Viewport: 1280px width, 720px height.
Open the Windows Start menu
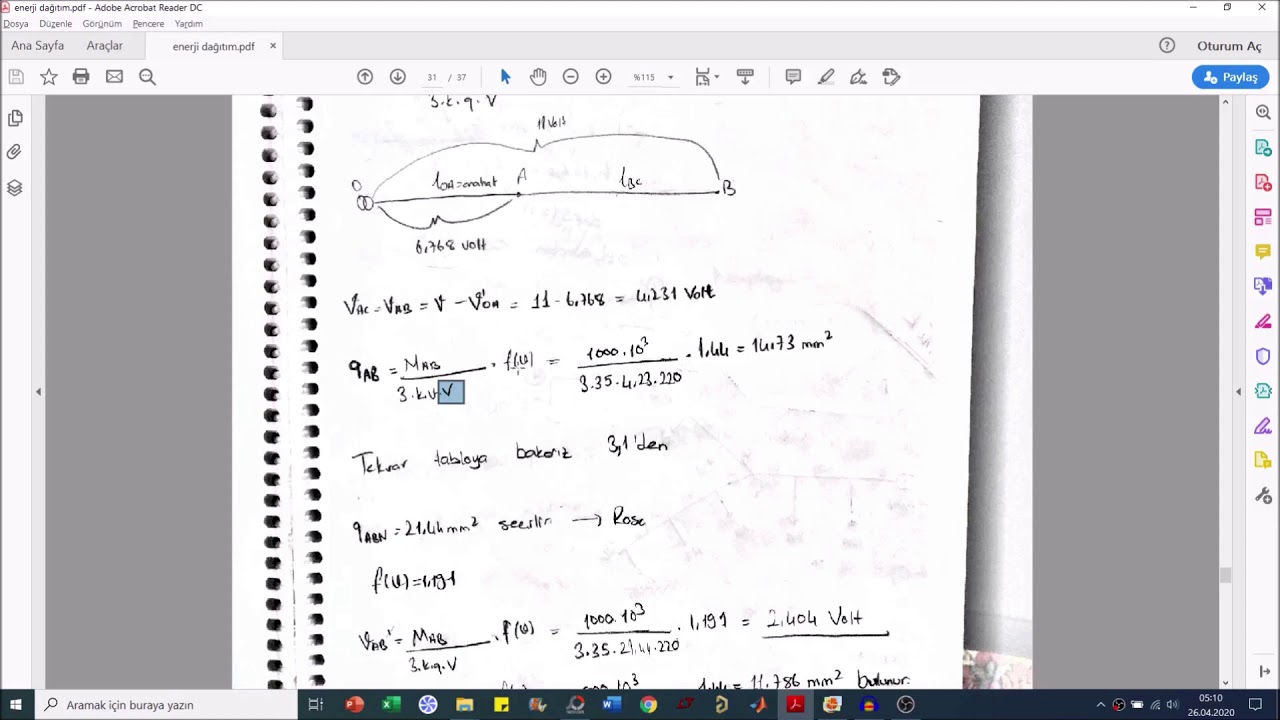[x=16, y=705]
